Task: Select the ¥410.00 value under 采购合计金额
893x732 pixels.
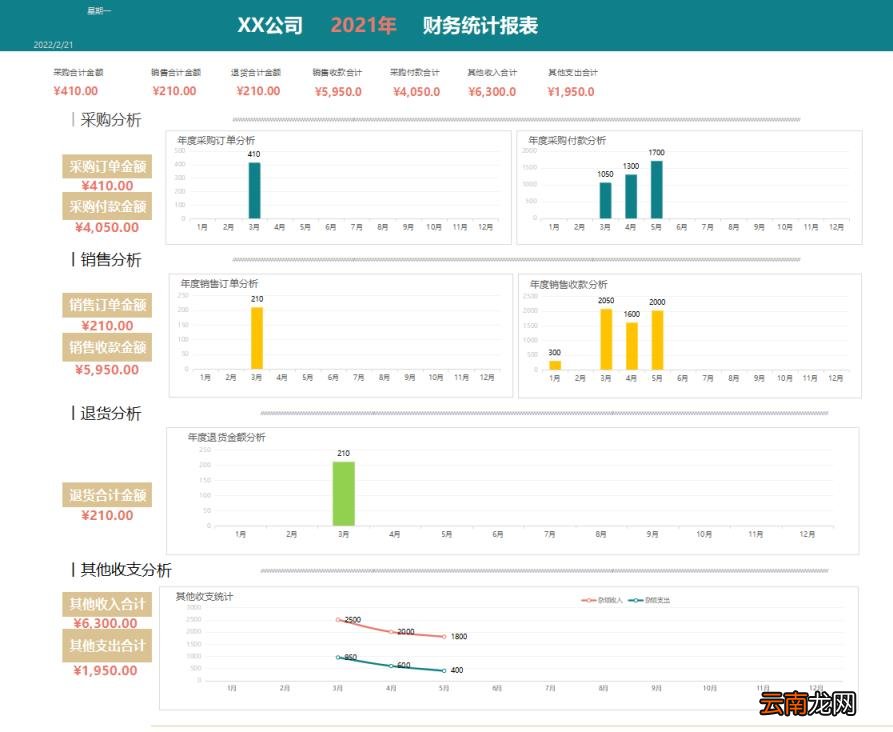Action: tap(75, 91)
